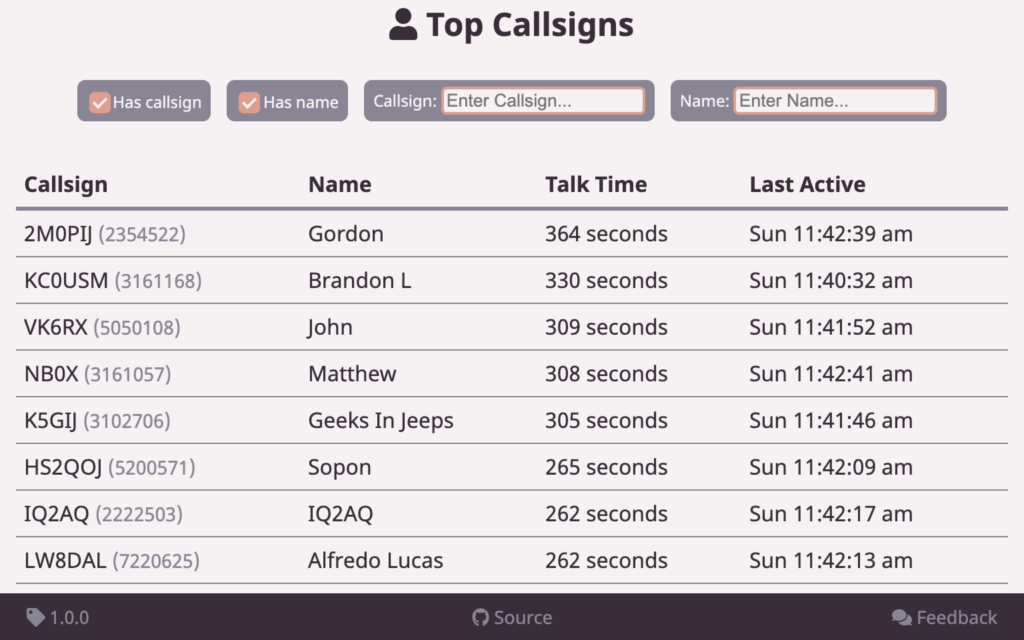This screenshot has width=1024, height=640.
Task: Click the version tag icon in footer
Action: (x=36, y=617)
